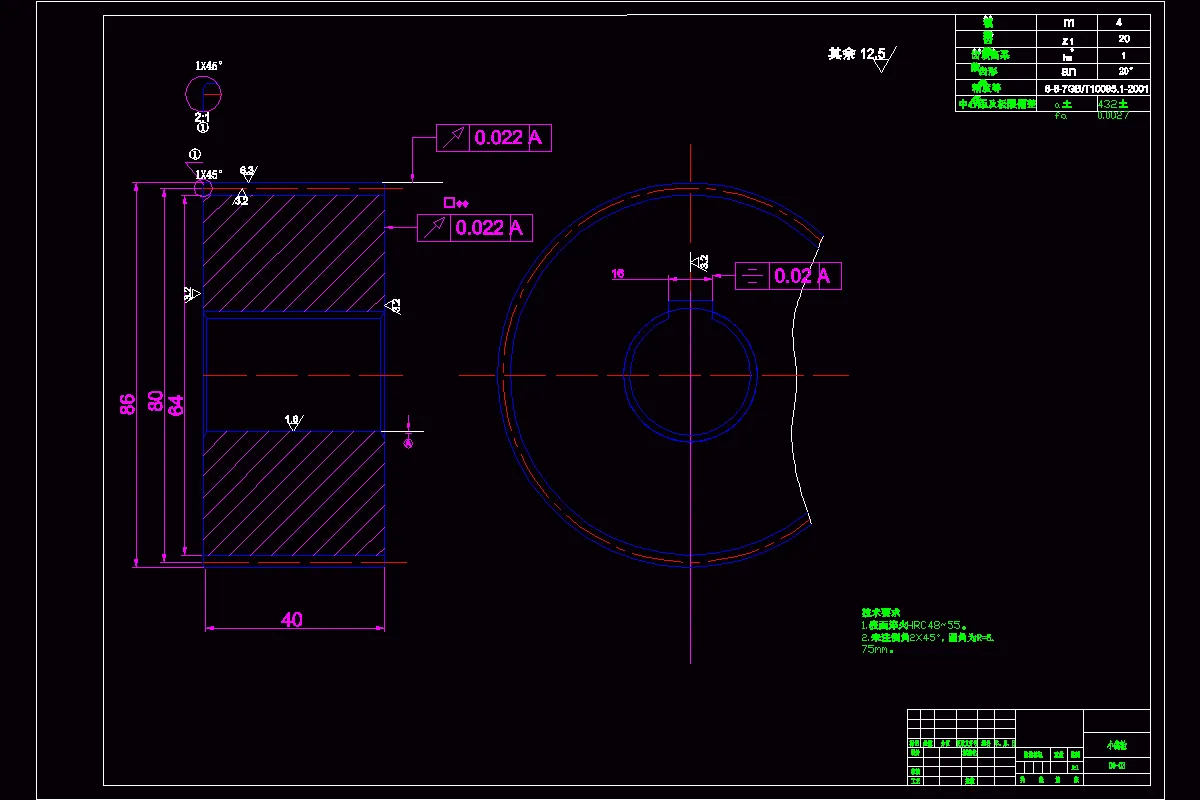The width and height of the screenshot is (1200, 800).
Task: Click the 40 gear width dimension
Action: (291, 620)
